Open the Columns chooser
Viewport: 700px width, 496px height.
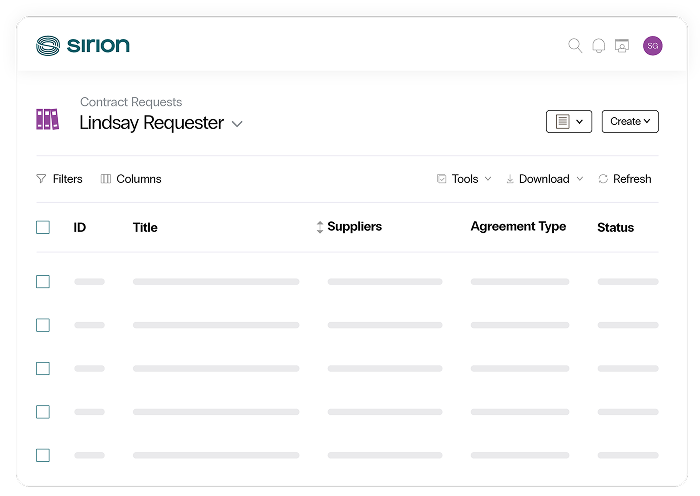131,179
